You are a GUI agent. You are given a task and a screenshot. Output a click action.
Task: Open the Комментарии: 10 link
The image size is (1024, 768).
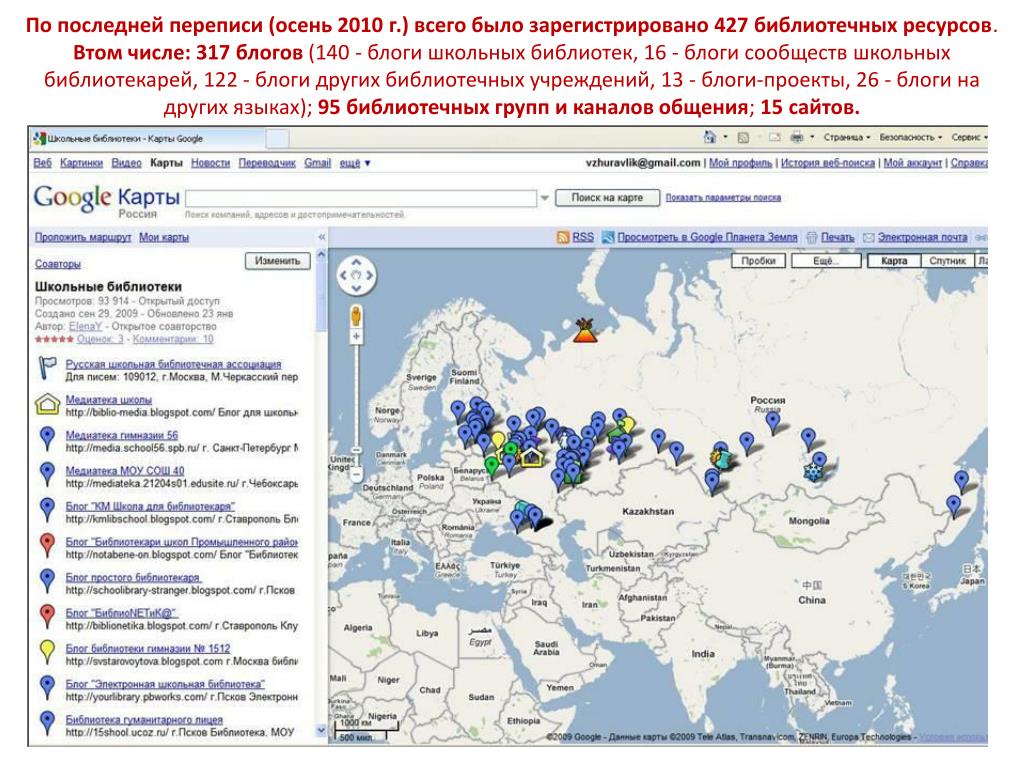pyautogui.click(x=173, y=340)
